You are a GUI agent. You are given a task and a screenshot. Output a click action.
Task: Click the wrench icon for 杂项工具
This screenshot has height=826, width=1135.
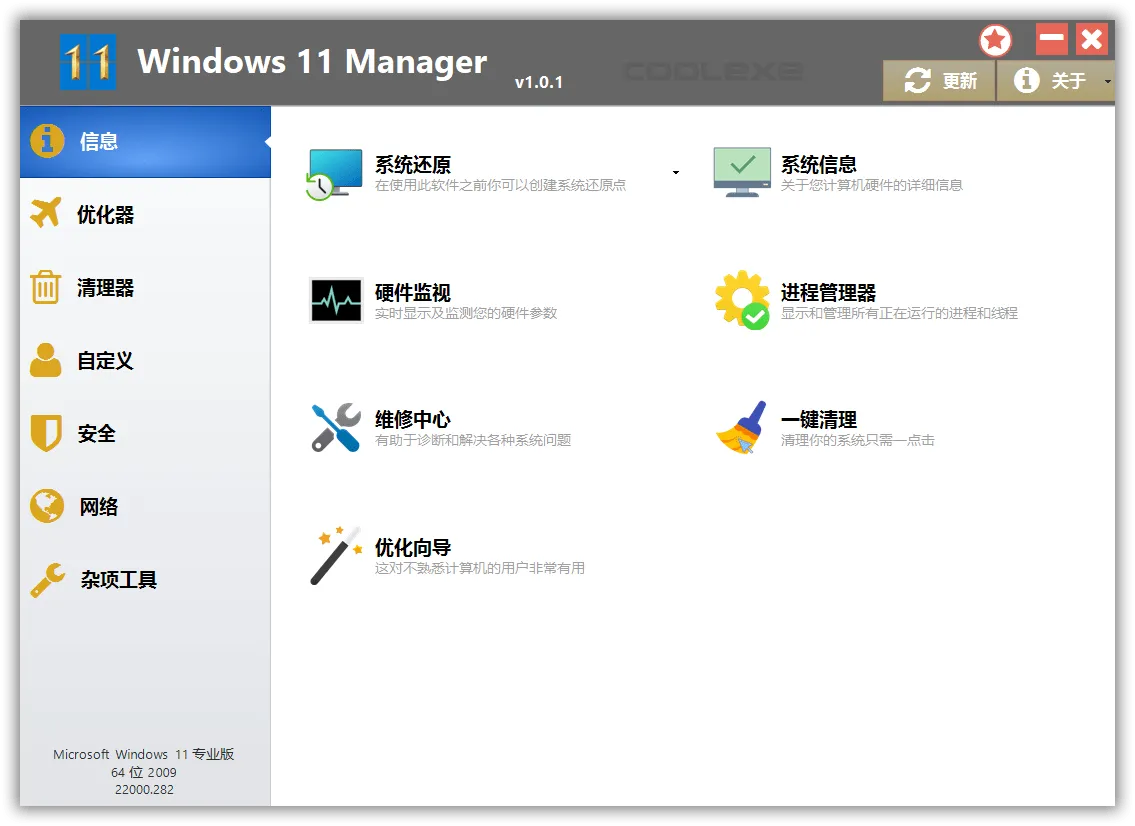(x=48, y=580)
